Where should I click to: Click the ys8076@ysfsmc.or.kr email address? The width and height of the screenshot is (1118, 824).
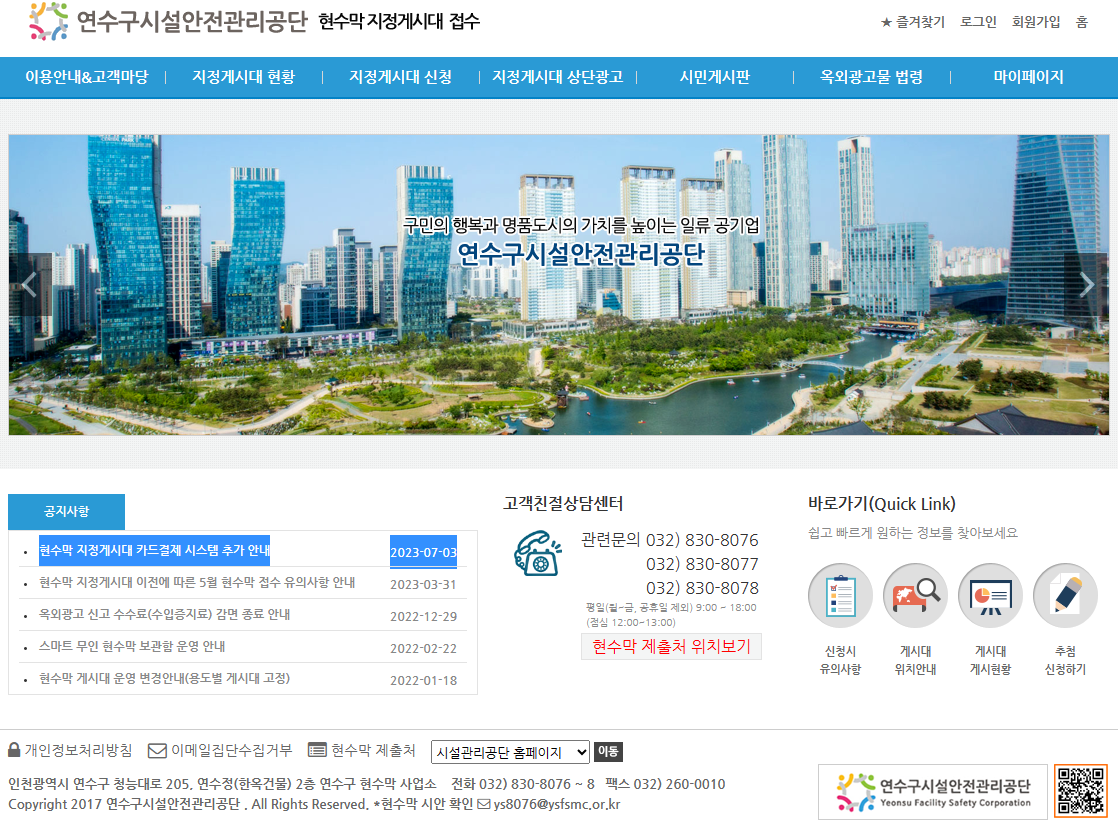tap(557, 804)
